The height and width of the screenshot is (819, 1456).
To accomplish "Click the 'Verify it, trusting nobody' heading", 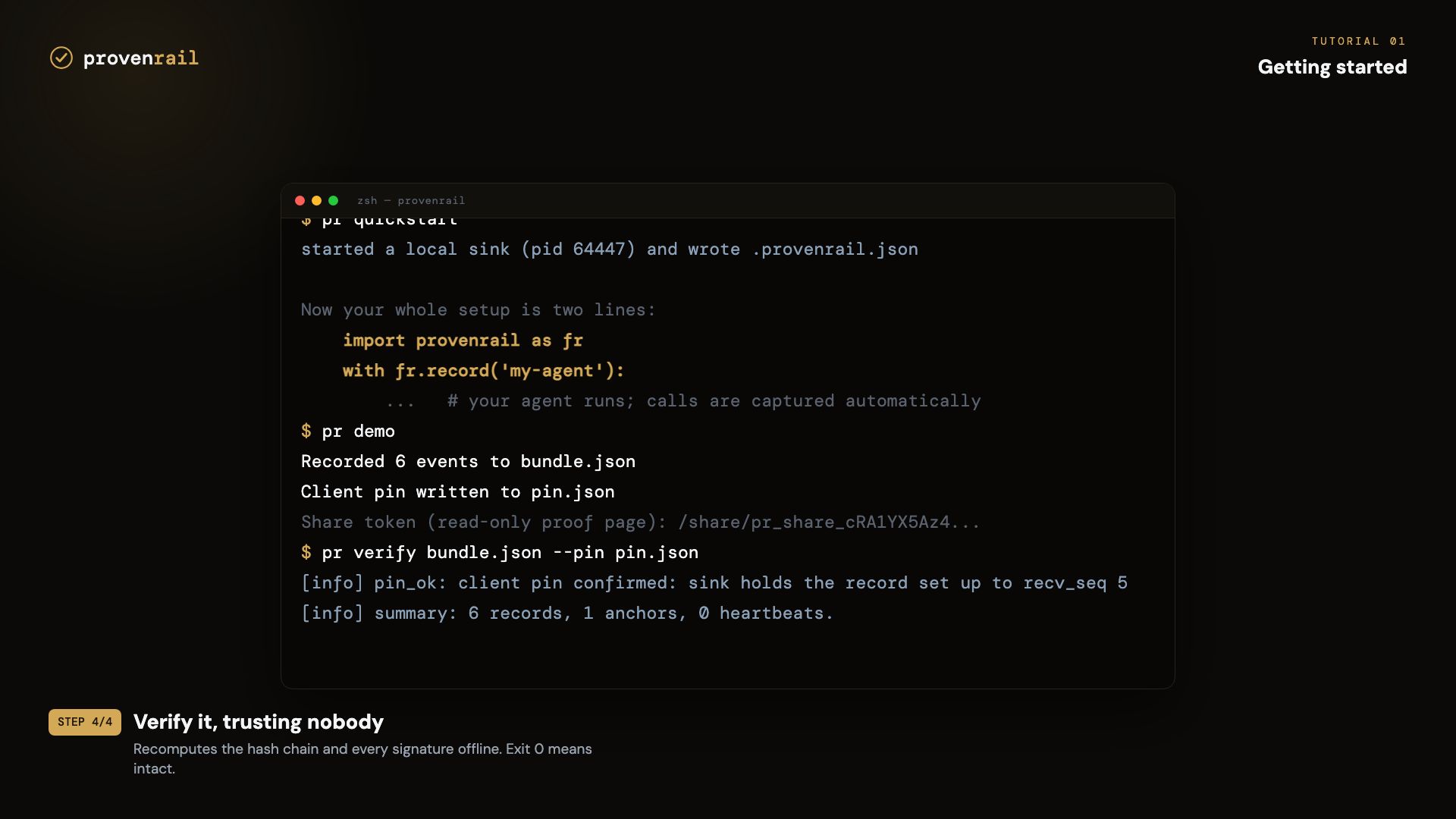I will click(x=259, y=722).
